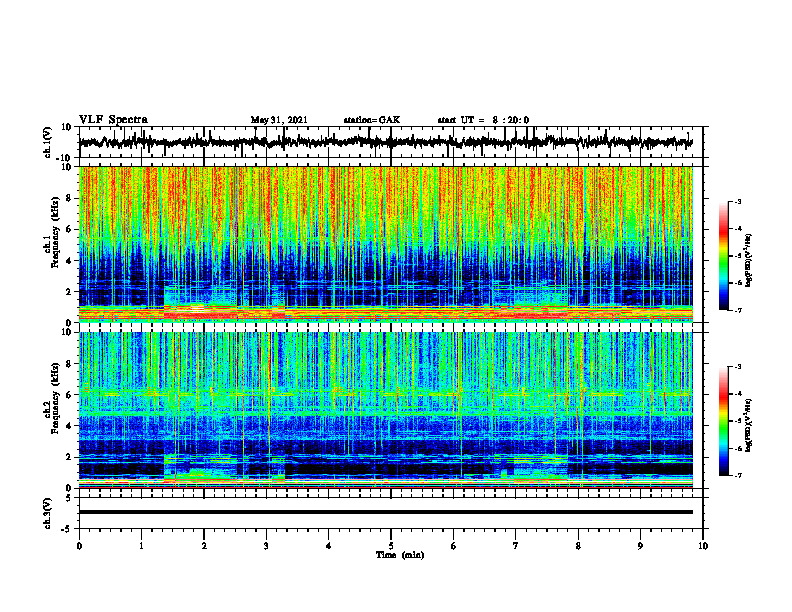The width and height of the screenshot is (792, 612).
Task: Click time axis tick label '0'
Action: pyautogui.click(x=79, y=546)
